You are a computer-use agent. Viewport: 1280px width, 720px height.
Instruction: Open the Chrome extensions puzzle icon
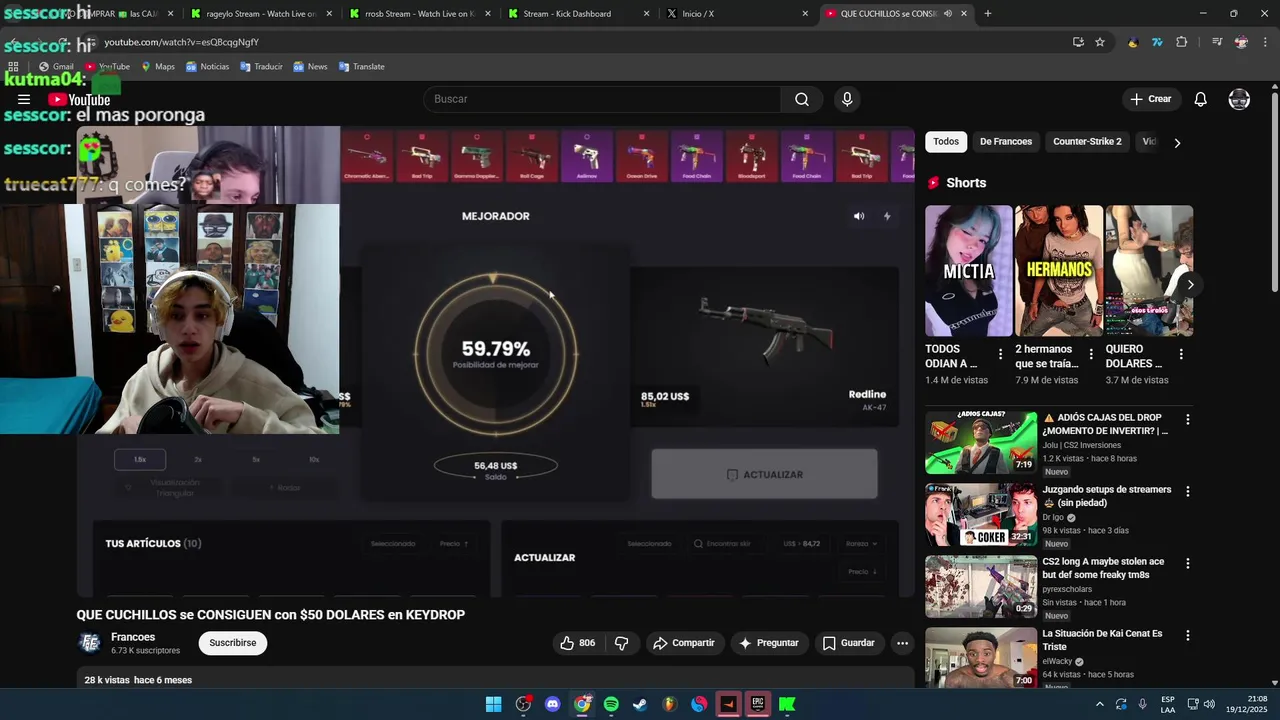pyautogui.click(x=1182, y=42)
